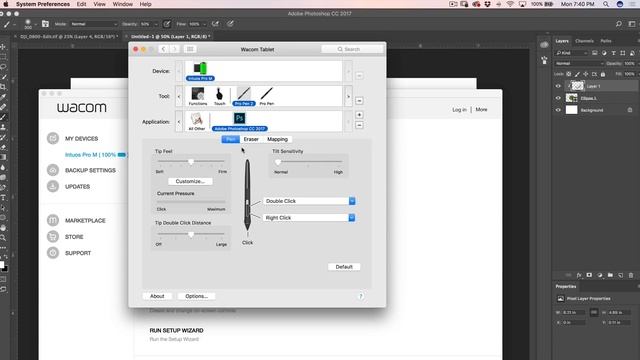Open Photoshop search magnifier icon
Image resolution: width=640 pixels, height=360 pixels.
[x=619, y=24]
